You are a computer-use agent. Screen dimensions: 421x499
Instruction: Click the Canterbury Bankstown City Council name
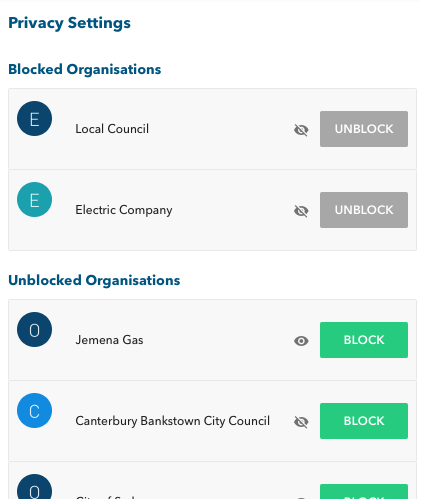(173, 421)
